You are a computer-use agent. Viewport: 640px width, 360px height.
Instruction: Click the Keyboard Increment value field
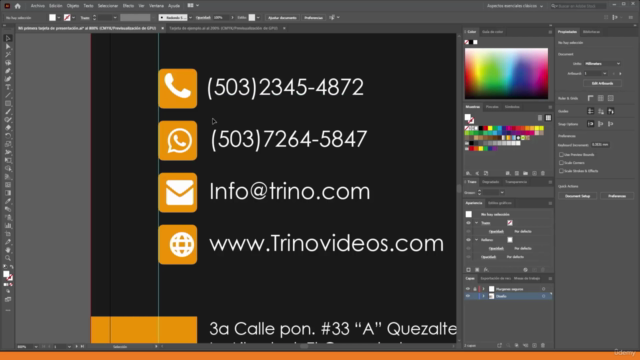pos(600,145)
